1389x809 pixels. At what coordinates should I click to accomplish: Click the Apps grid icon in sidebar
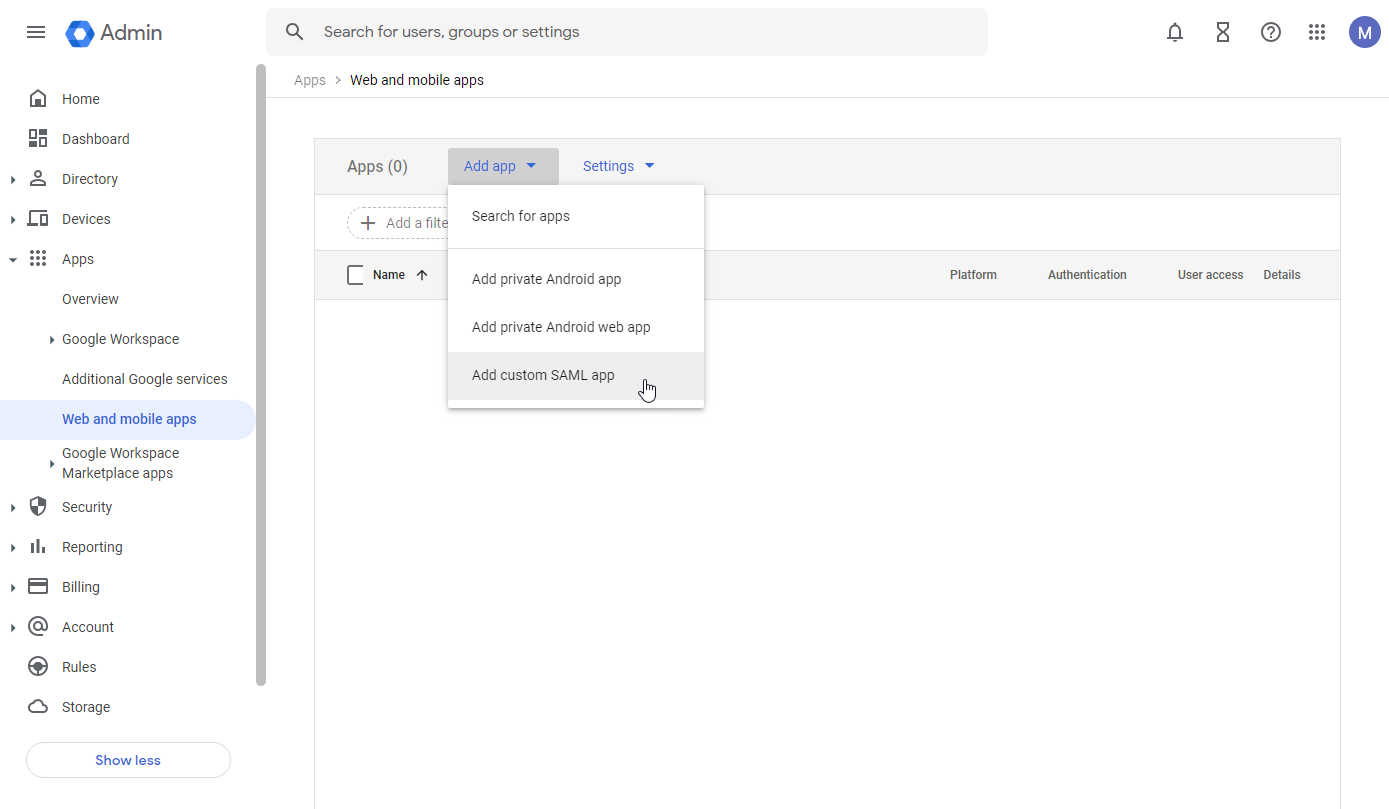point(38,259)
